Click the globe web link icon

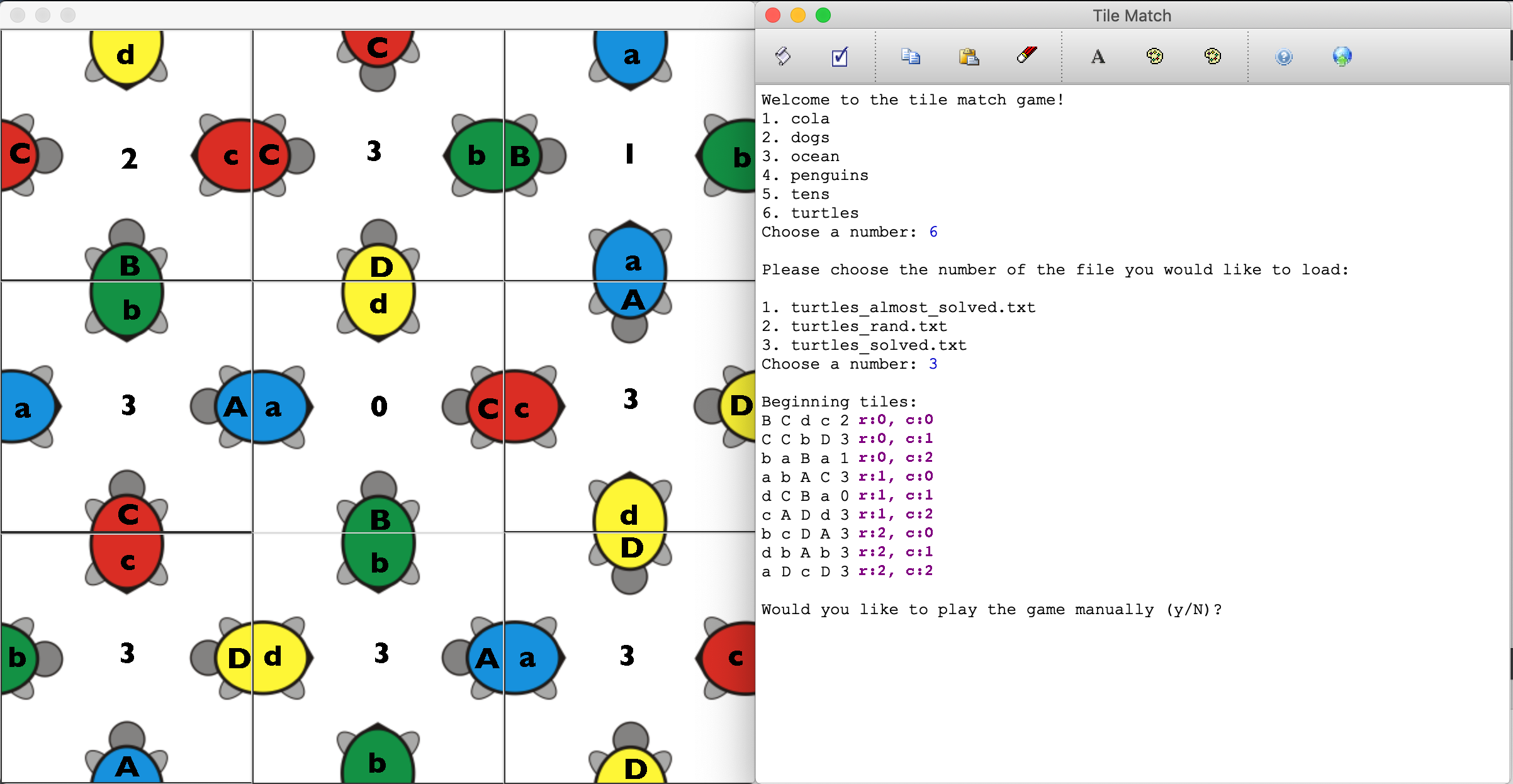1342,57
